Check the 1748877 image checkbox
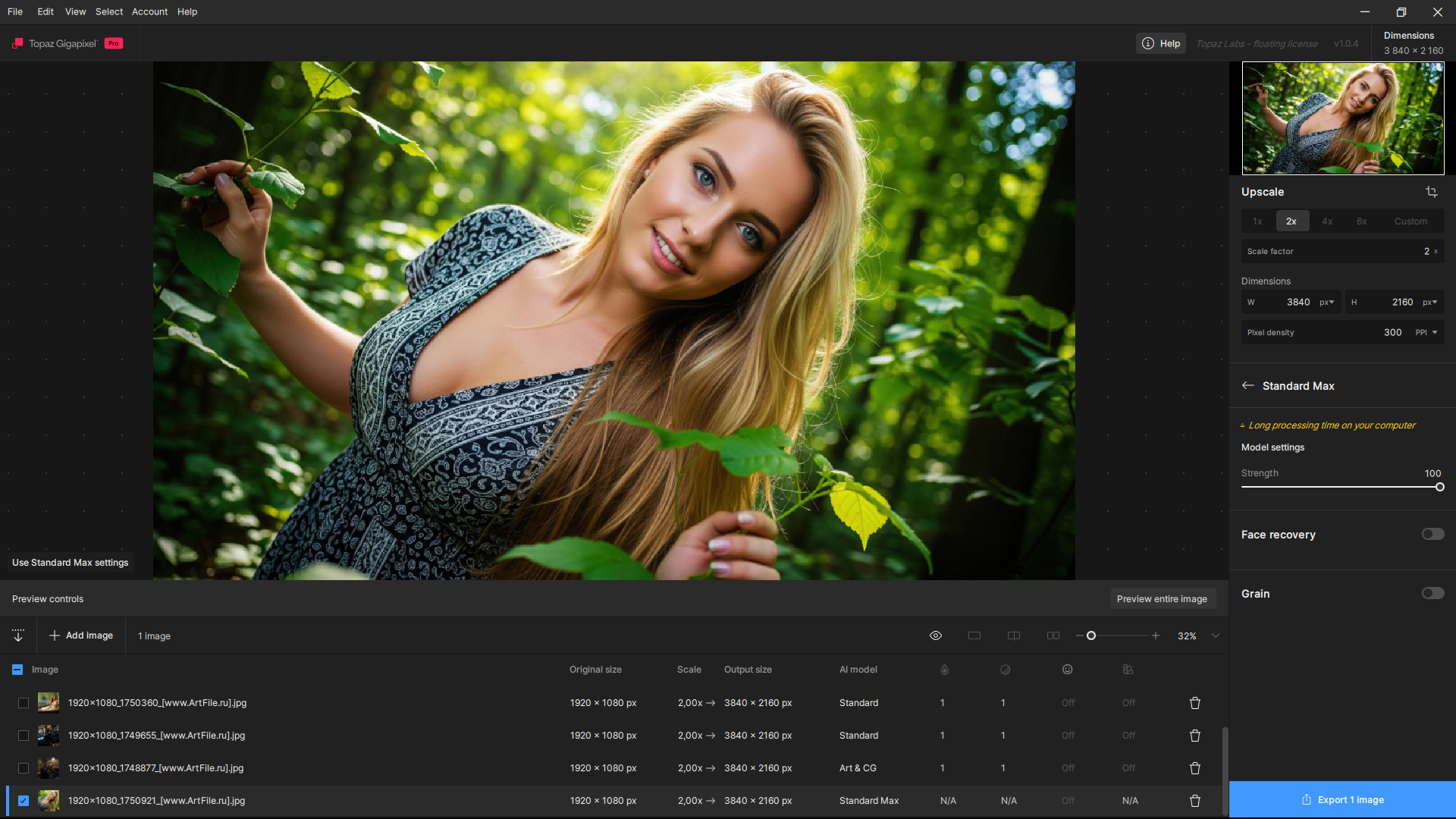The image size is (1456, 819). point(24,768)
